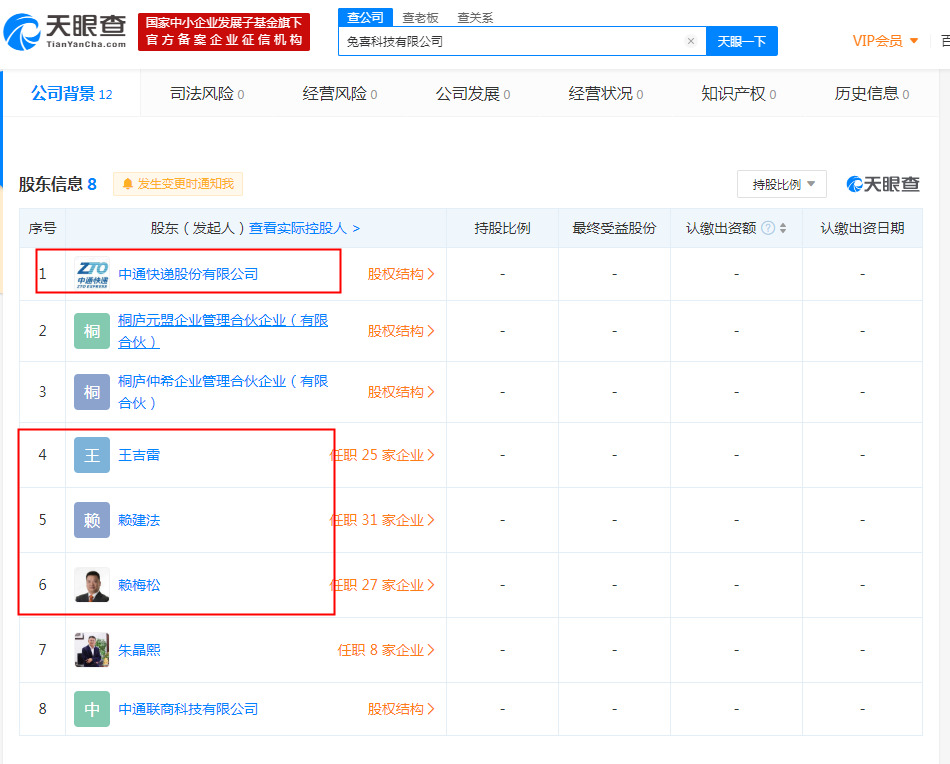Open the 中通联商科技有限公司 link

coord(188,709)
